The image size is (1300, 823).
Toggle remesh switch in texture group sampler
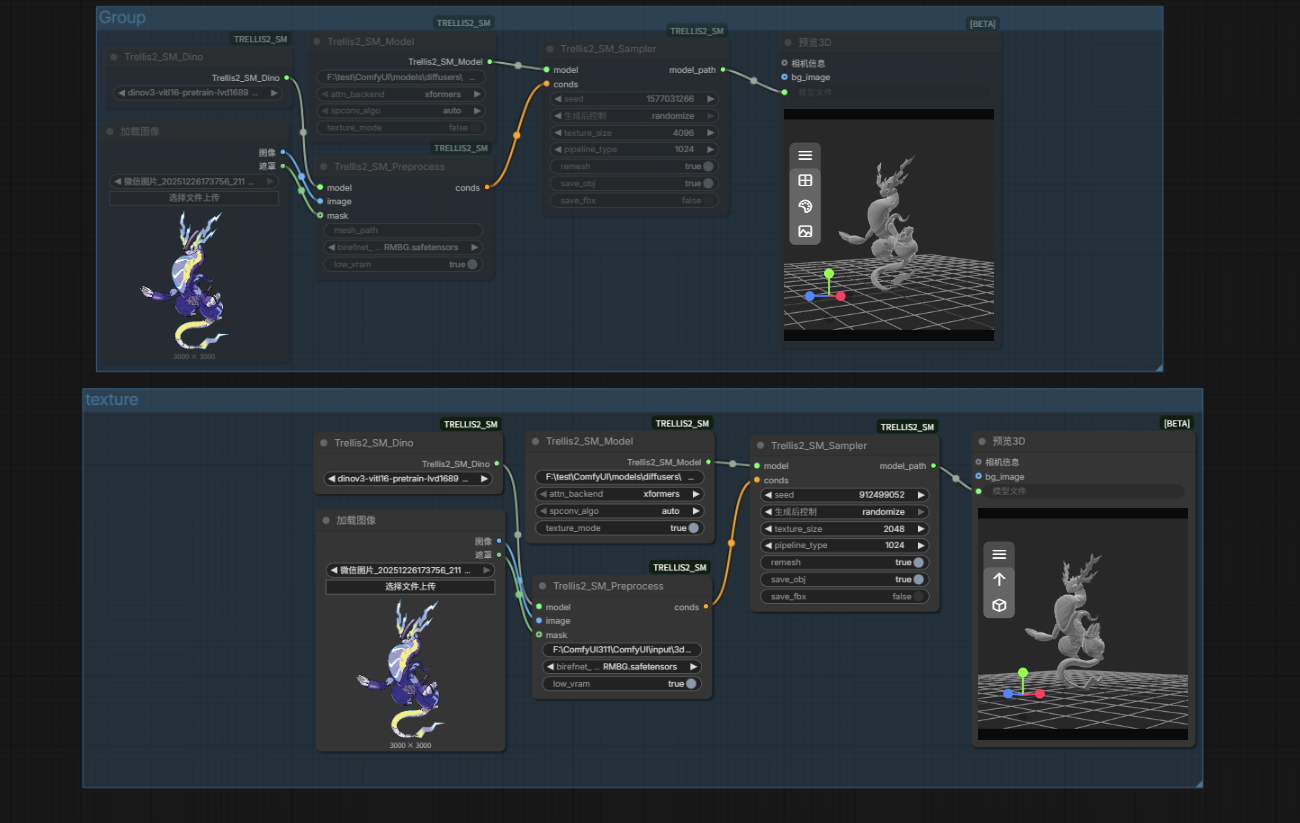coord(918,562)
